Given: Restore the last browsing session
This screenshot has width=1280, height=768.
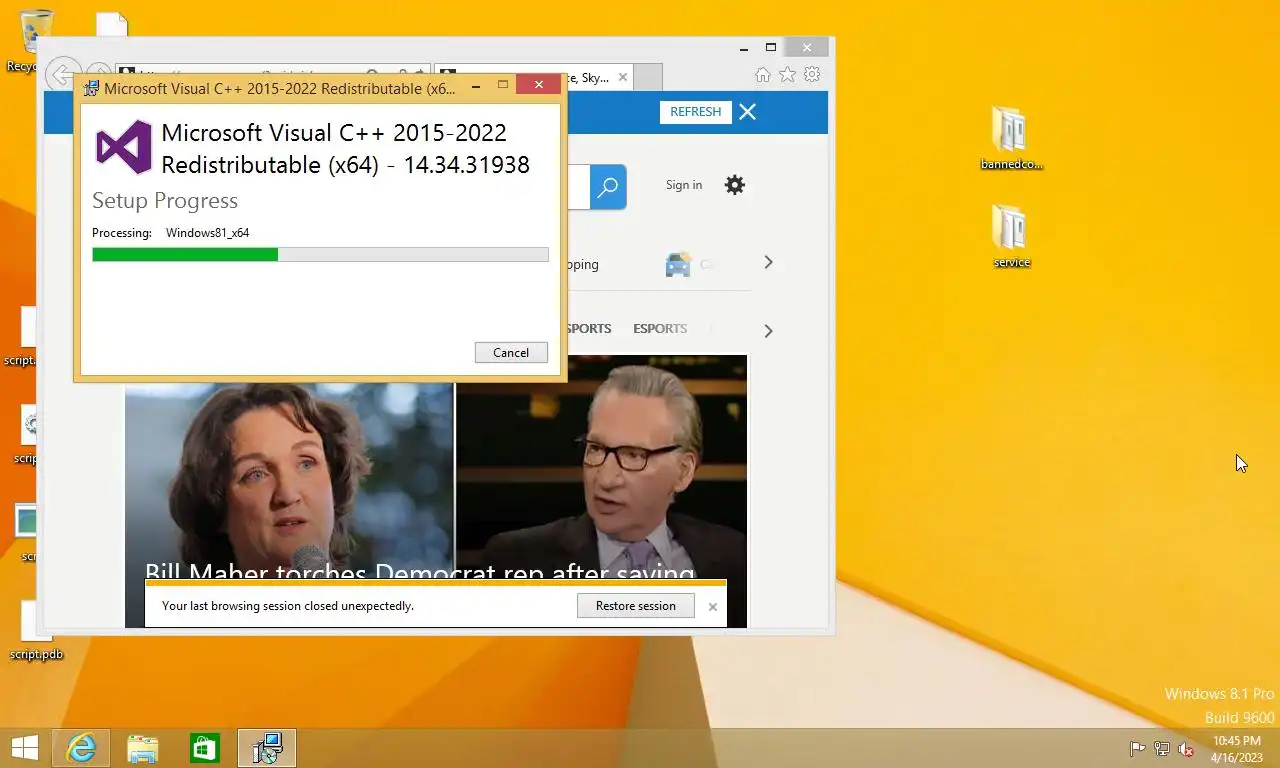Looking at the screenshot, I should [636, 606].
